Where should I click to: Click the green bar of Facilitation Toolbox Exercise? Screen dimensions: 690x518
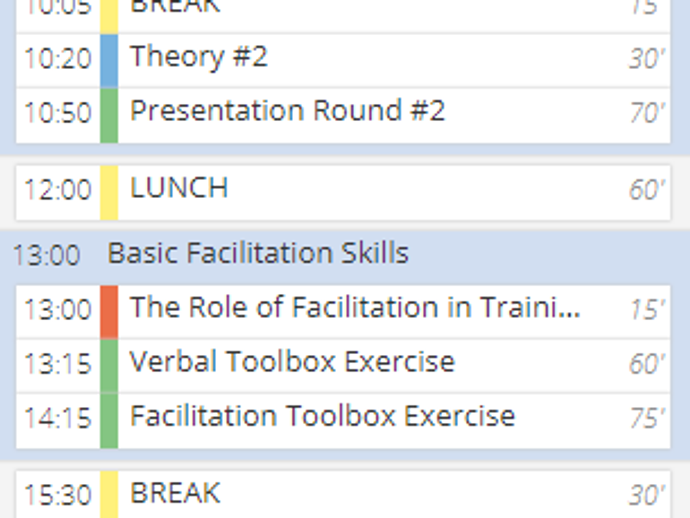(109, 419)
